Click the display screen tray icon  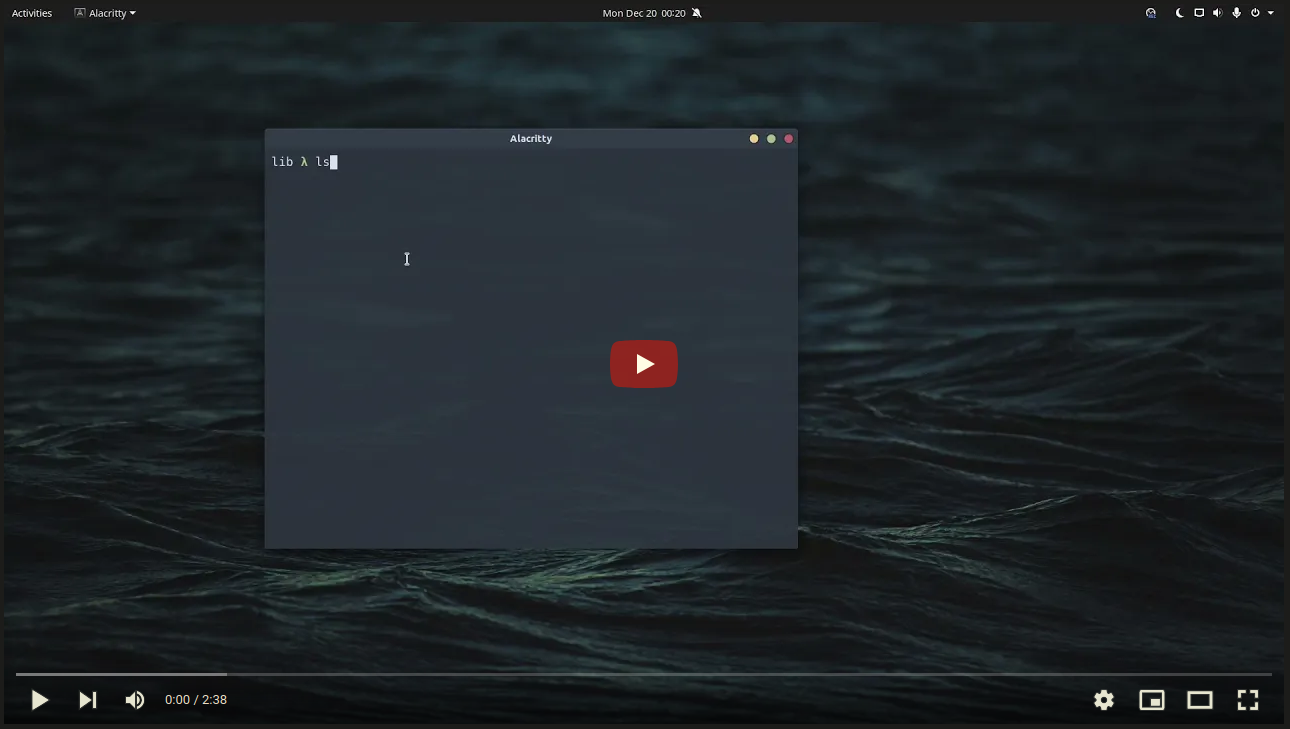tap(1199, 13)
